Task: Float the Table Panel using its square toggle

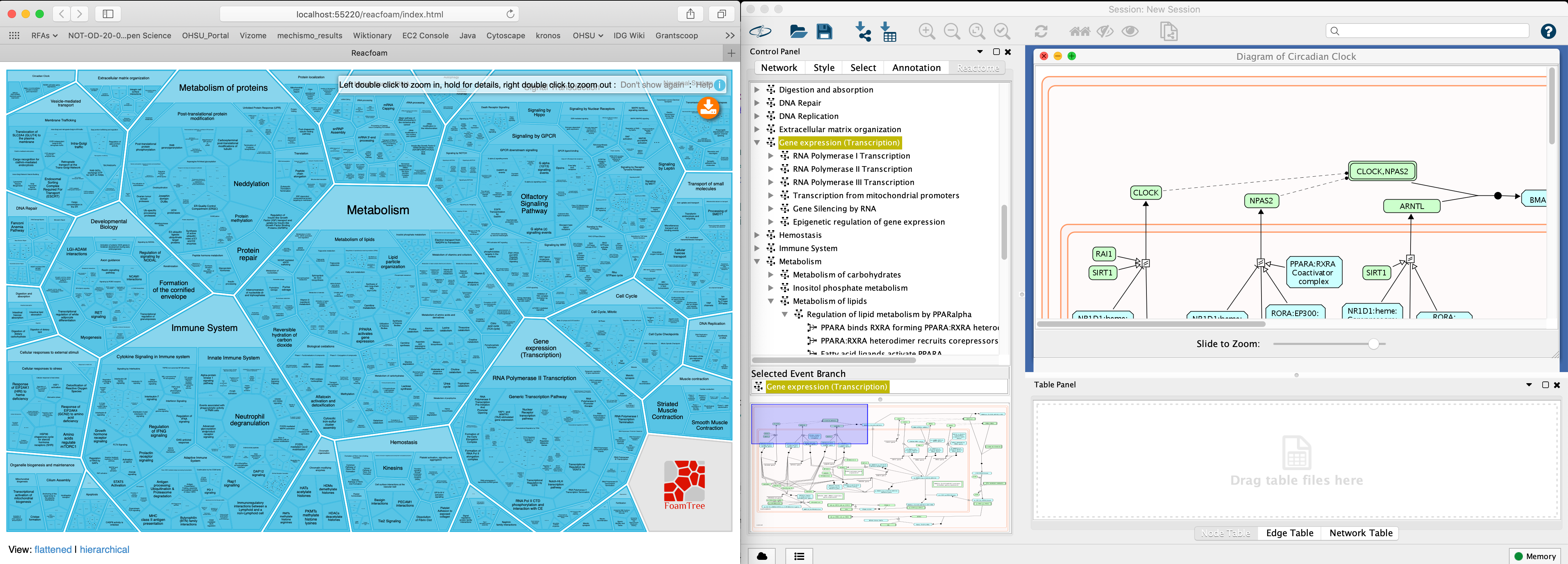Action: pyautogui.click(x=1545, y=385)
